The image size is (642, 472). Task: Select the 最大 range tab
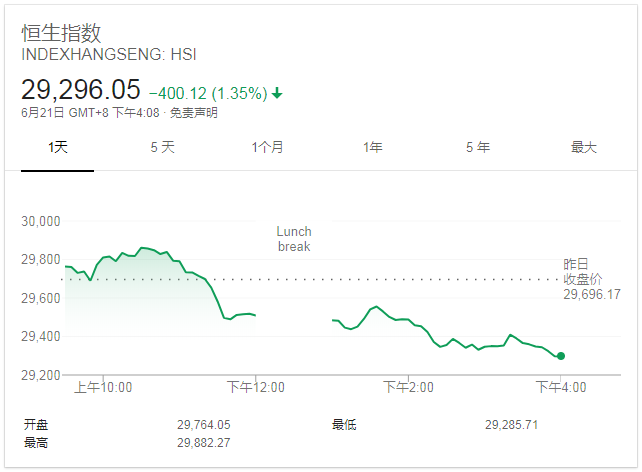click(x=584, y=147)
